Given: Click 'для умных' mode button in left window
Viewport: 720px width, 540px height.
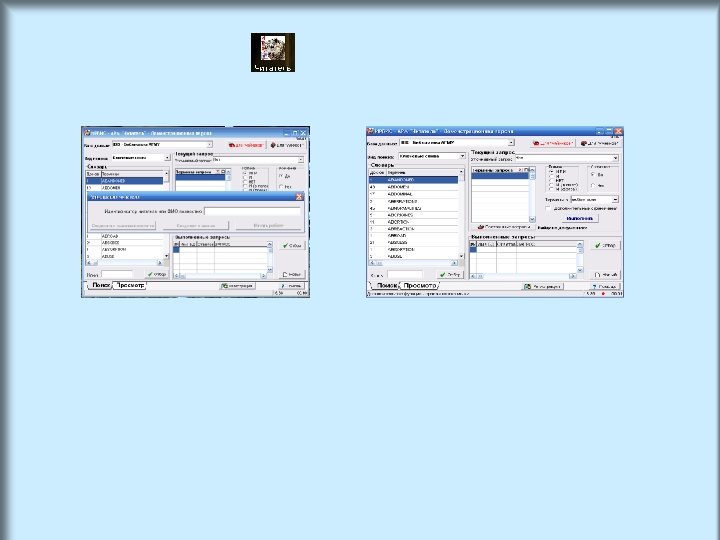Looking at the screenshot, I should tap(286, 145).
